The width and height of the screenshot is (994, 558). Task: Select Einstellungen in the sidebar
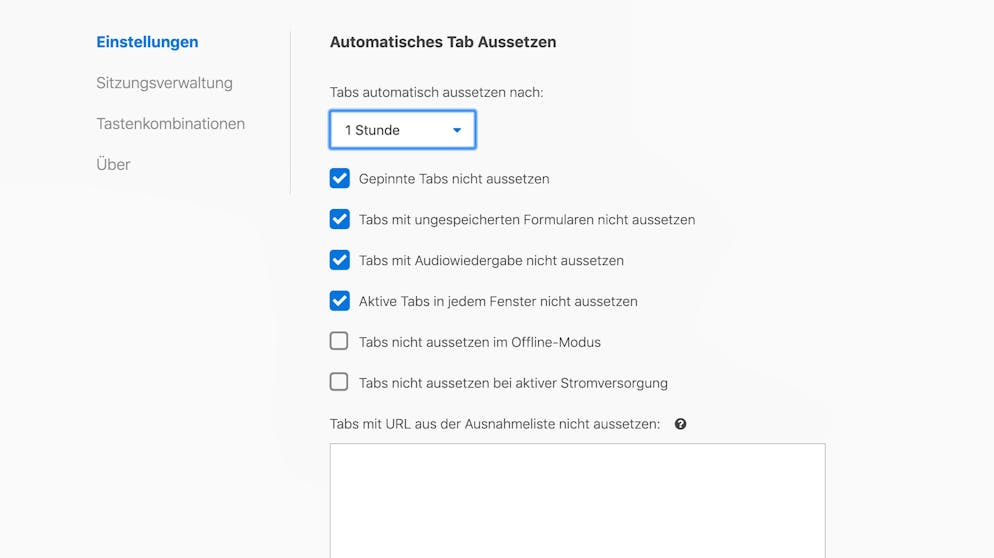147,42
